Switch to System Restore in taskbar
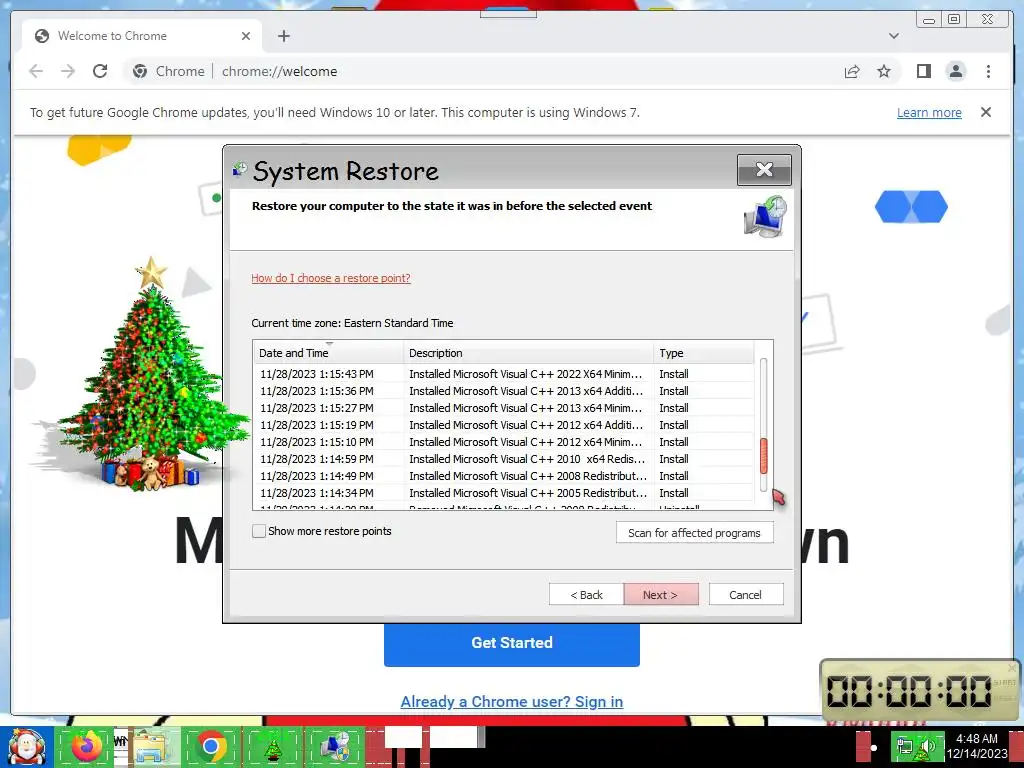Image resolution: width=1024 pixels, height=768 pixels. pyautogui.click(x=335, y=746)
